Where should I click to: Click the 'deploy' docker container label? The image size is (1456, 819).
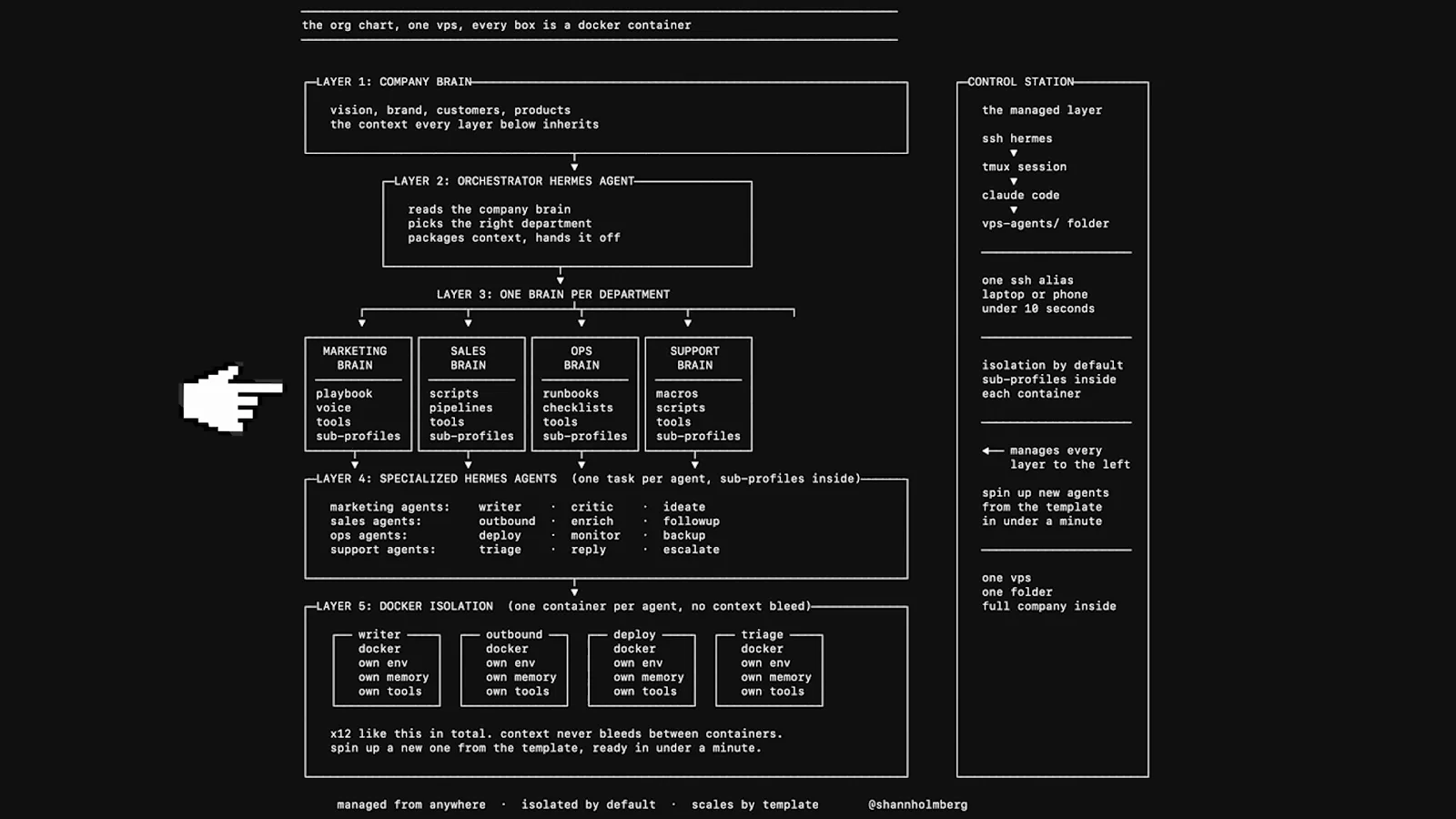tap(634, 634)
